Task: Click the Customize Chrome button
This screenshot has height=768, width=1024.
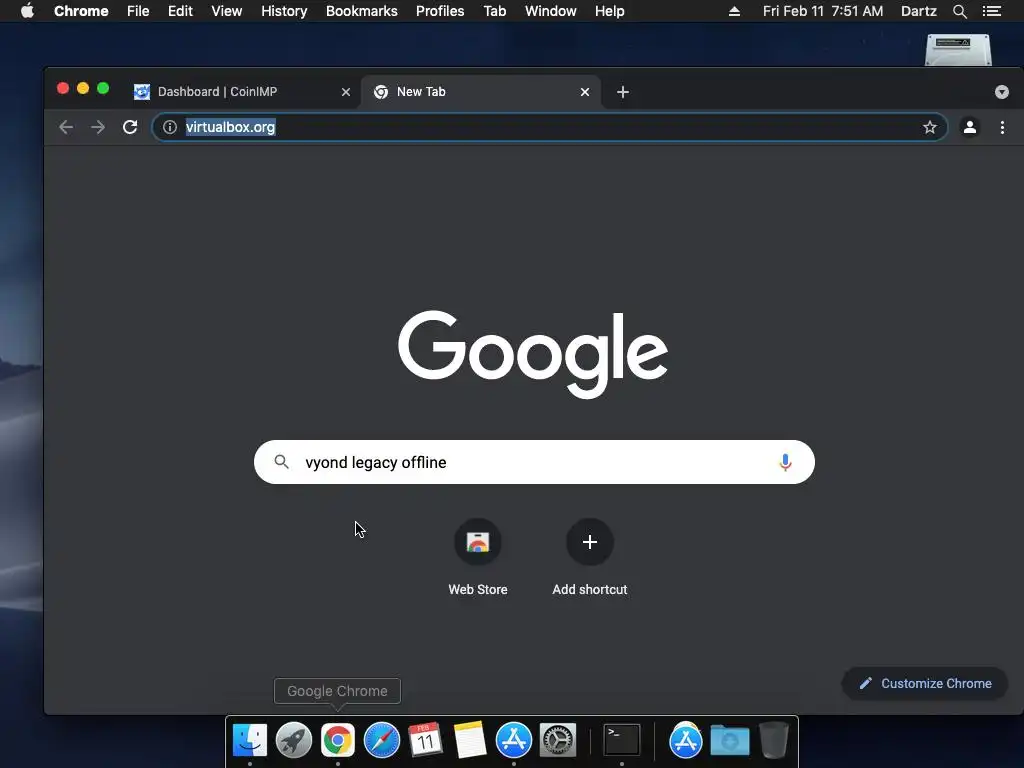Action: (x=925, y=684)
